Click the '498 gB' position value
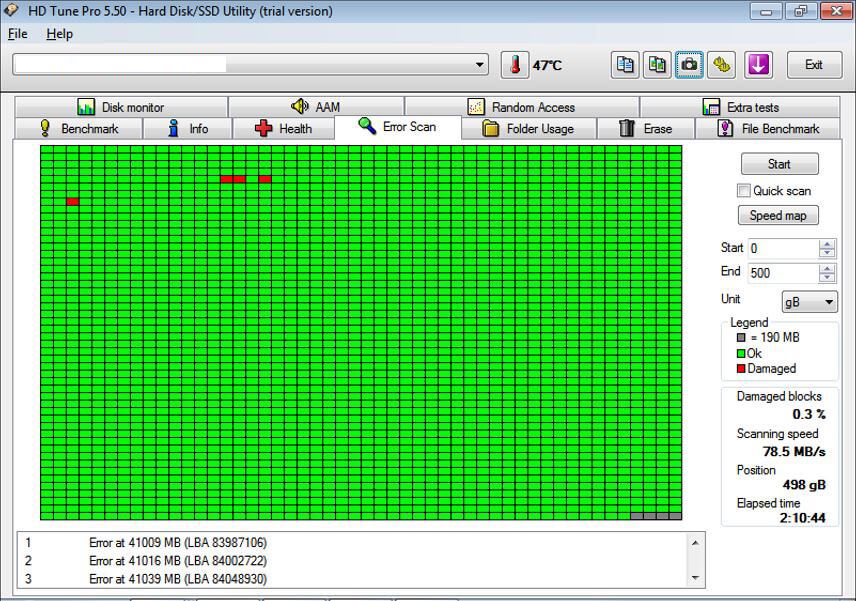 click(x=804, y=485)
